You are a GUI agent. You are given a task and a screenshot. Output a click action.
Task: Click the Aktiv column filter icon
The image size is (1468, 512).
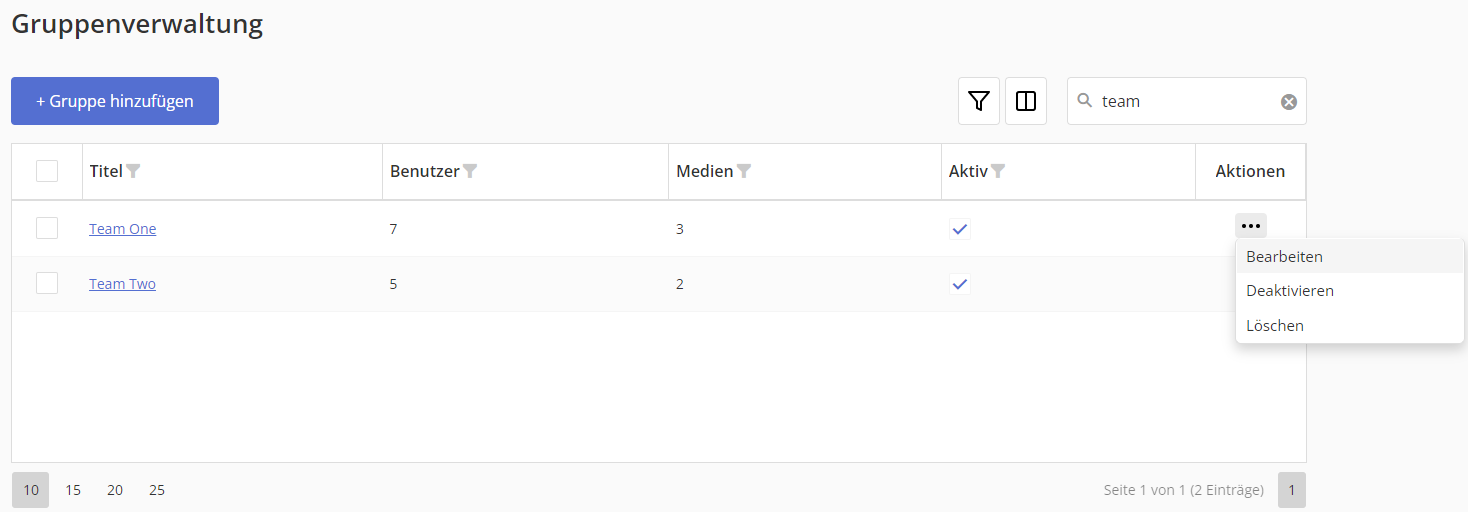click(x=998, y=171)
